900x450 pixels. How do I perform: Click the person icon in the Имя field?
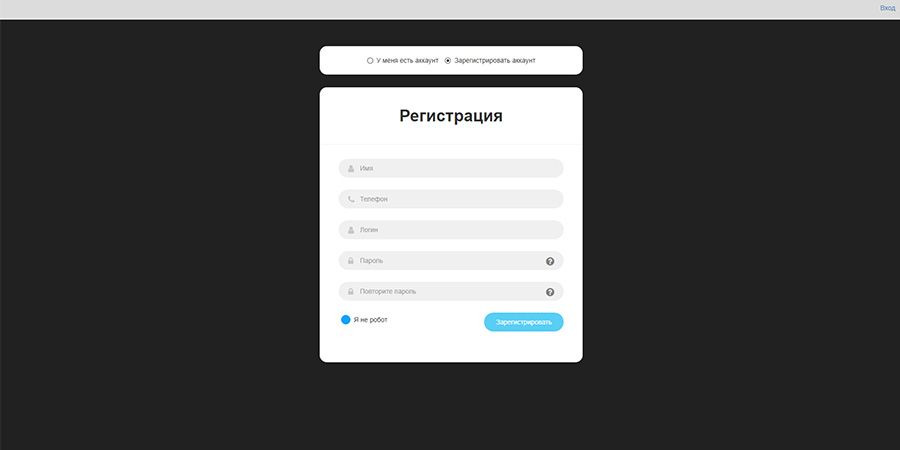(x=351, y=169)
